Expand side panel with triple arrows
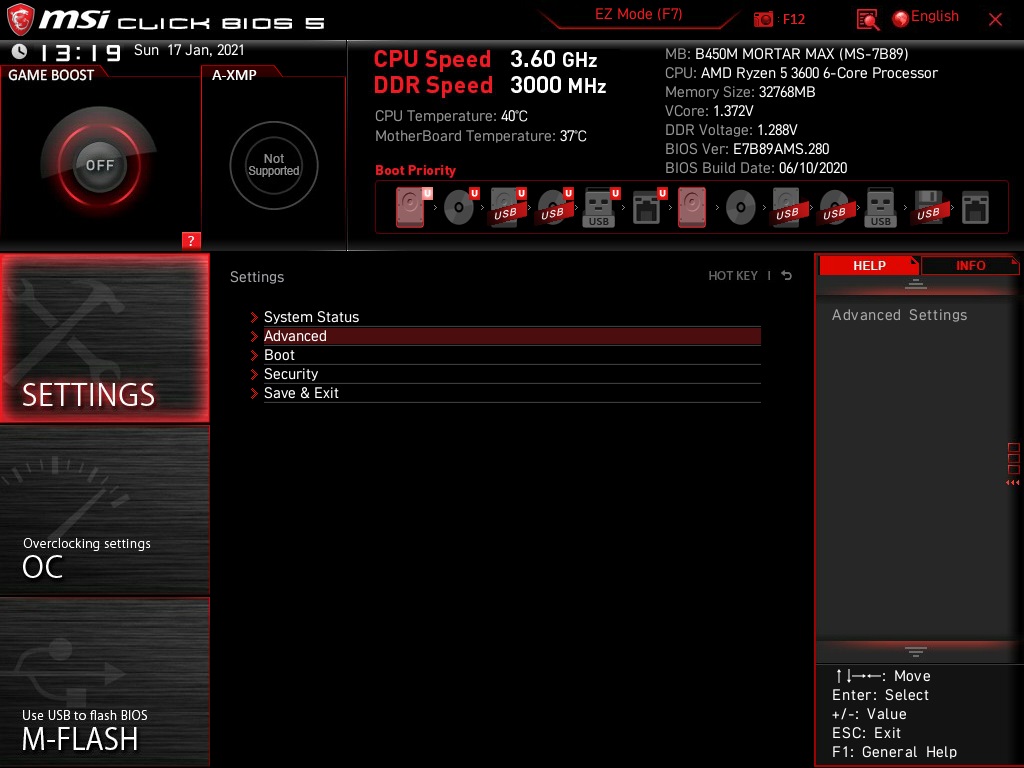Screen dimensions: 1024x768 1013,483
